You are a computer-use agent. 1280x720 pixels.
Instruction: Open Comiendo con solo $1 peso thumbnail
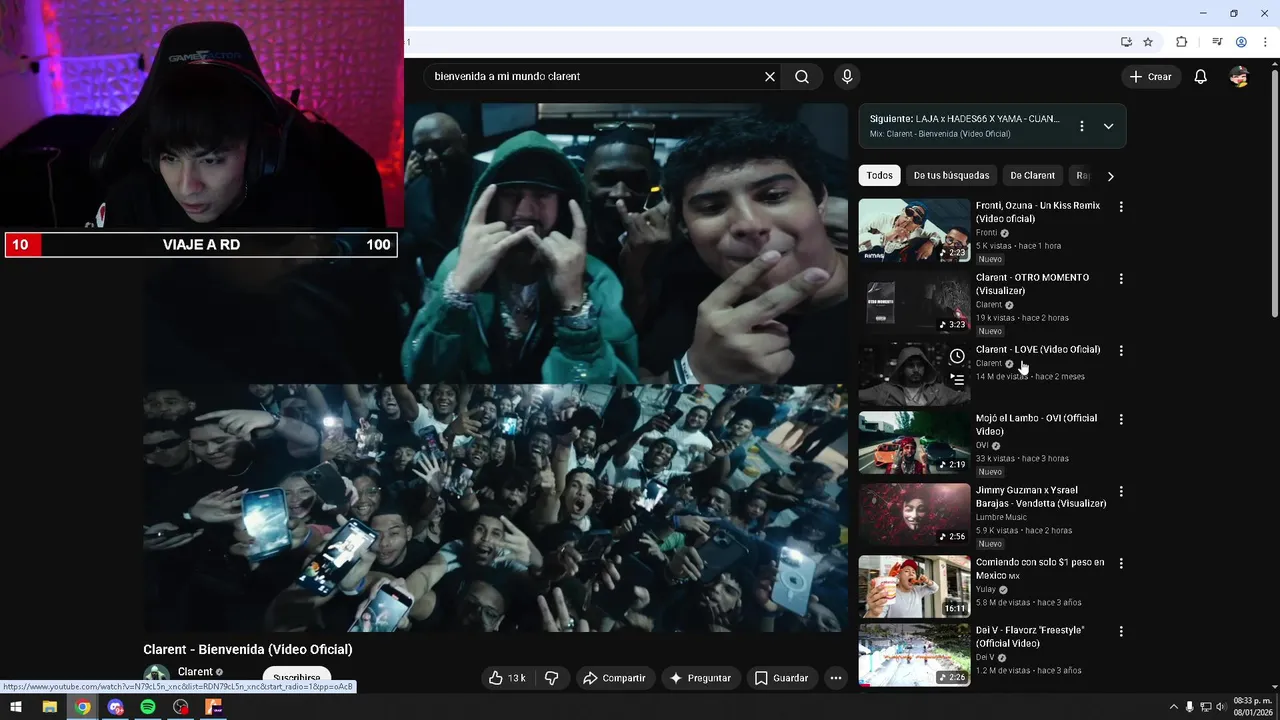click(x=914, y=587)
